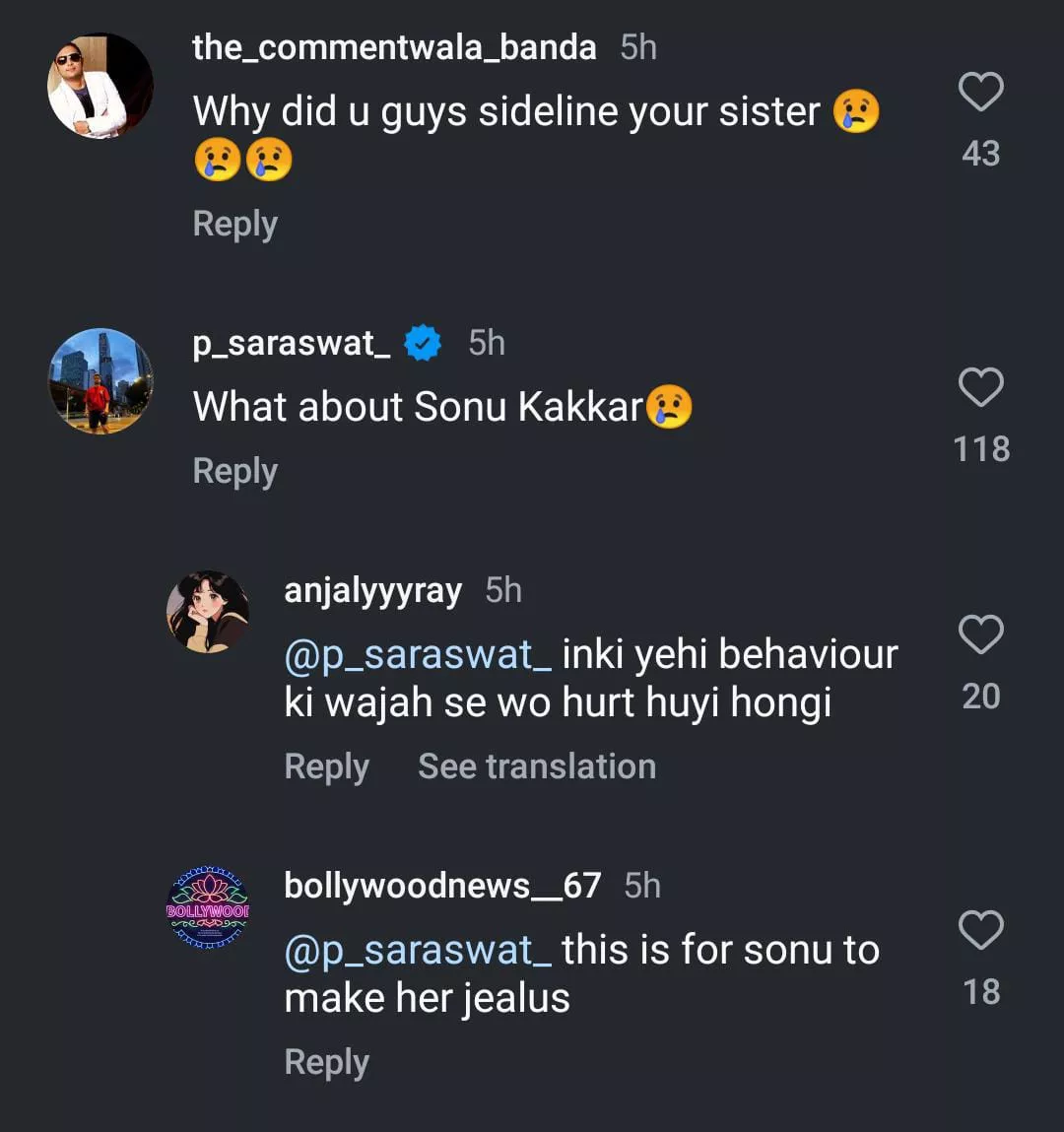
Task: Tap heart on anjalyyyray's reply
Action: click(980, 635)
